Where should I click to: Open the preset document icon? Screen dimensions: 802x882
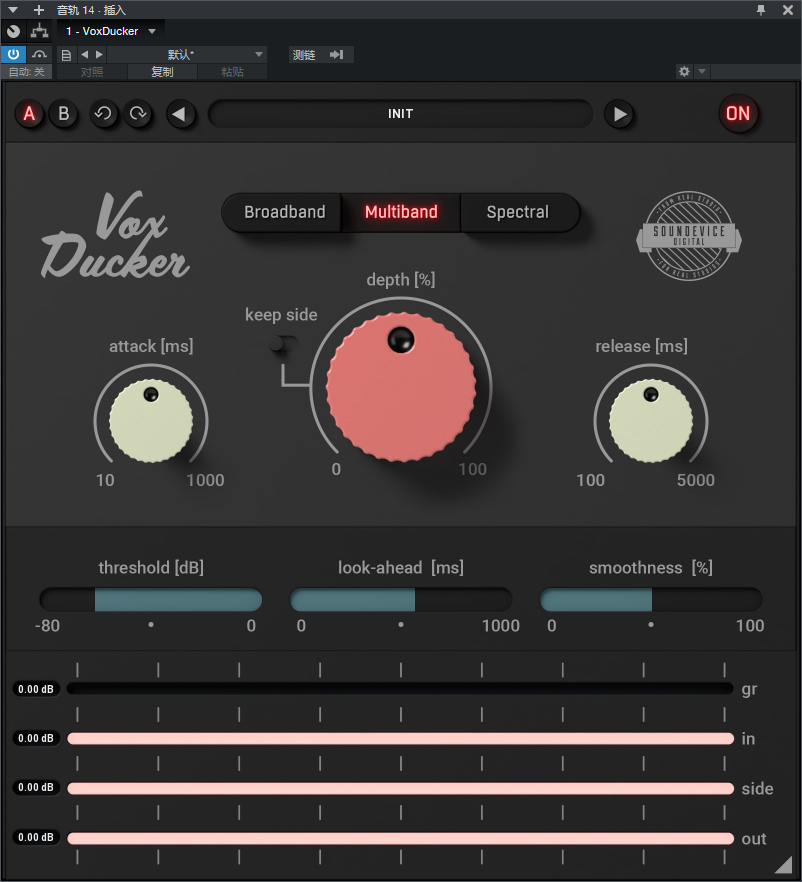66,55
